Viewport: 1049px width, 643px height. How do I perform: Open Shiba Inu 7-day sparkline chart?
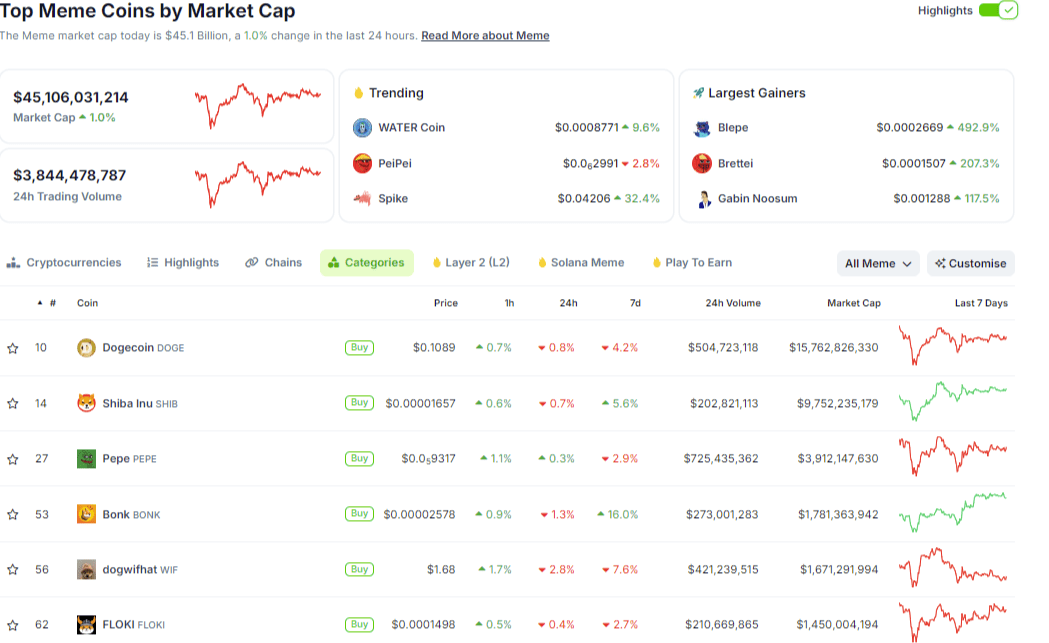[x=953, y=400]
